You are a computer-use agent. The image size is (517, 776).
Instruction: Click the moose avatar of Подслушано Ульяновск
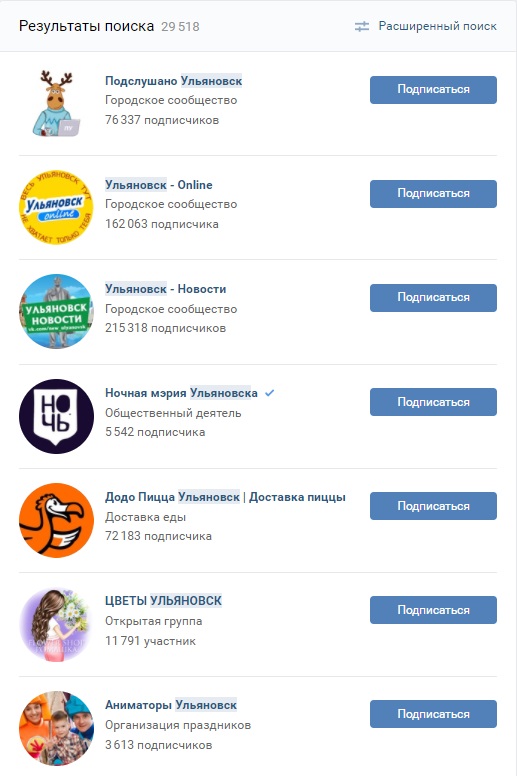(x=56, y=103)
